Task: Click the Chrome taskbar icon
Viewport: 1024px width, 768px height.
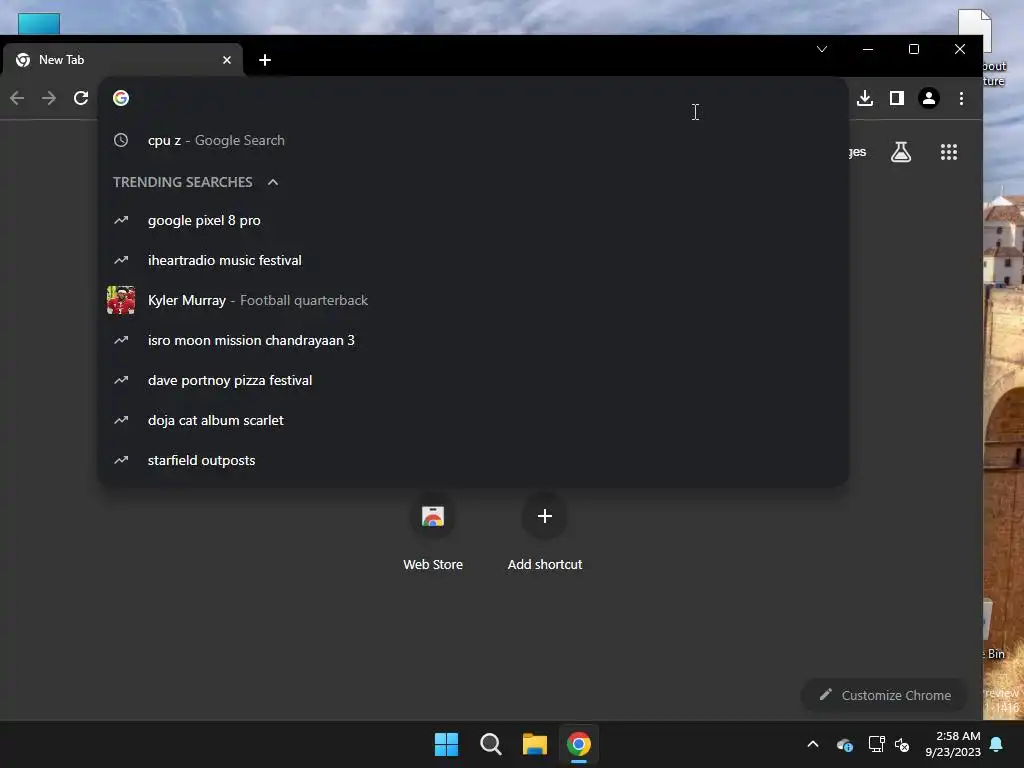Action: 579,744
